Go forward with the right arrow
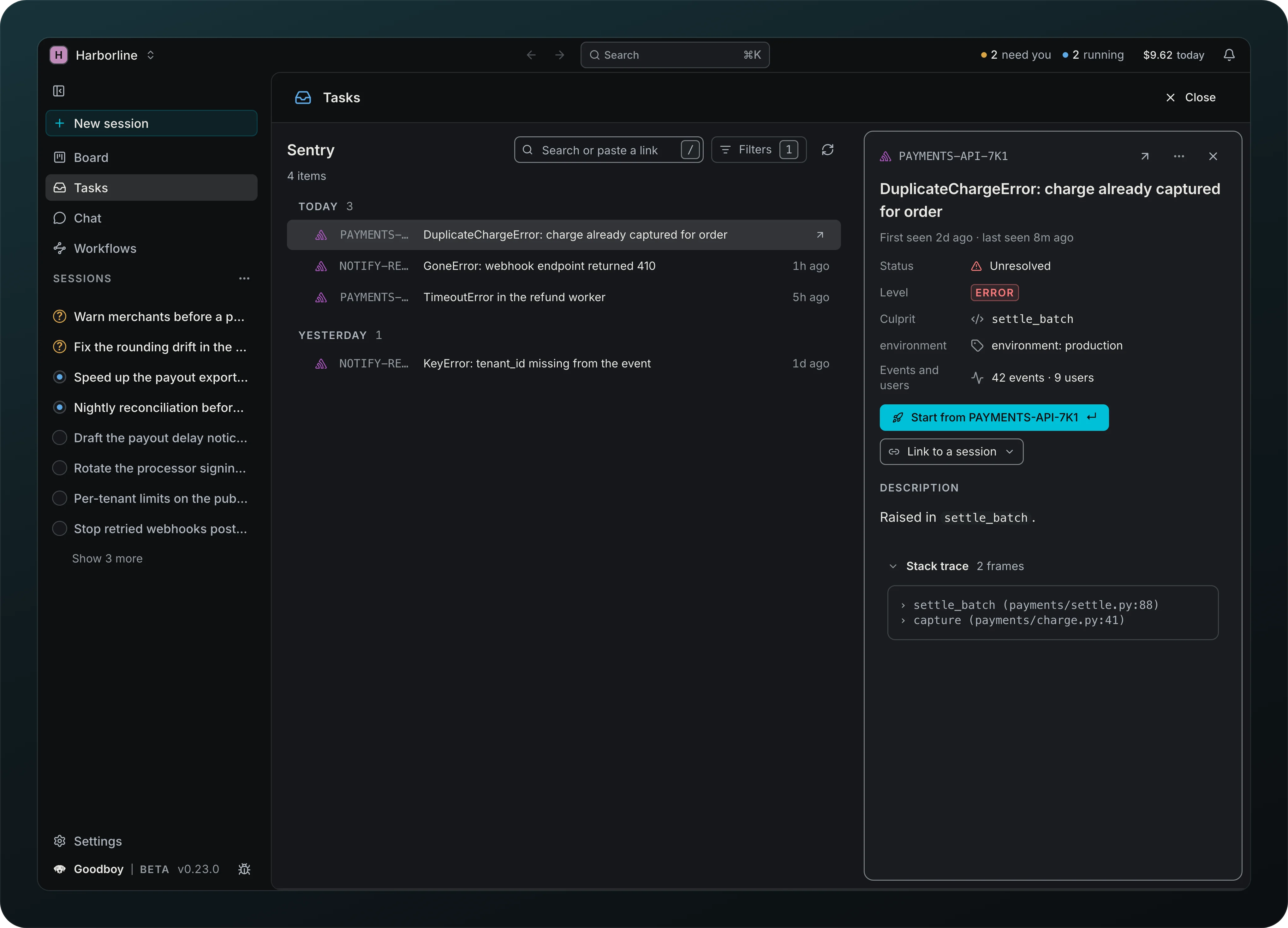The image size is (1288, 928). (x=560, y=55)
